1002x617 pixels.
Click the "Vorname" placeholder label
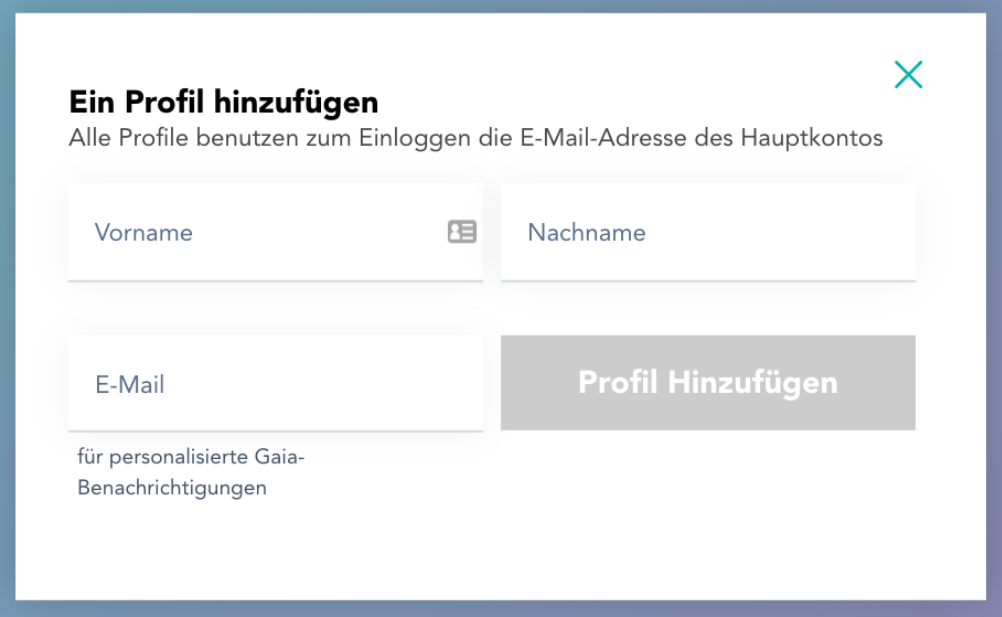point(144,232)
